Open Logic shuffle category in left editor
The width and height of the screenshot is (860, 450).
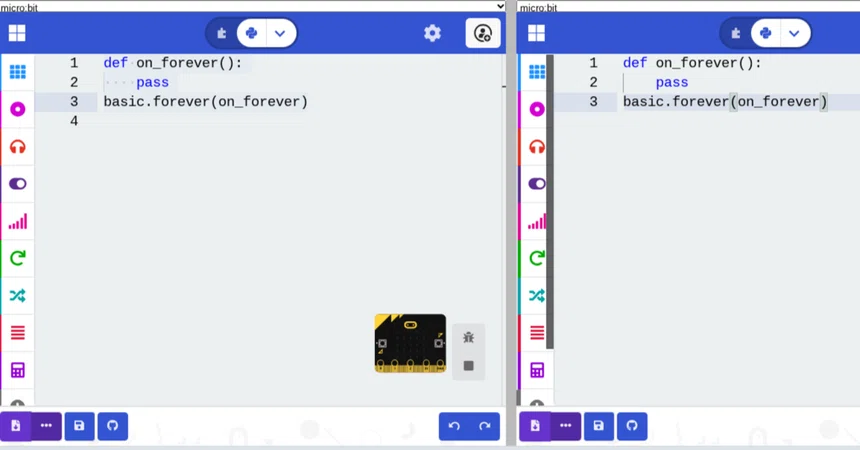18,295
